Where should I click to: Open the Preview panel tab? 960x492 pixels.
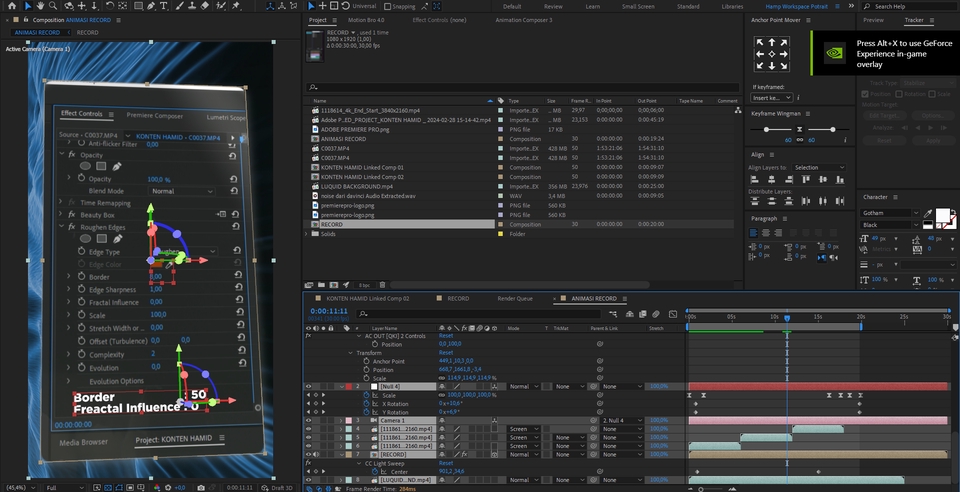(873, 20)
